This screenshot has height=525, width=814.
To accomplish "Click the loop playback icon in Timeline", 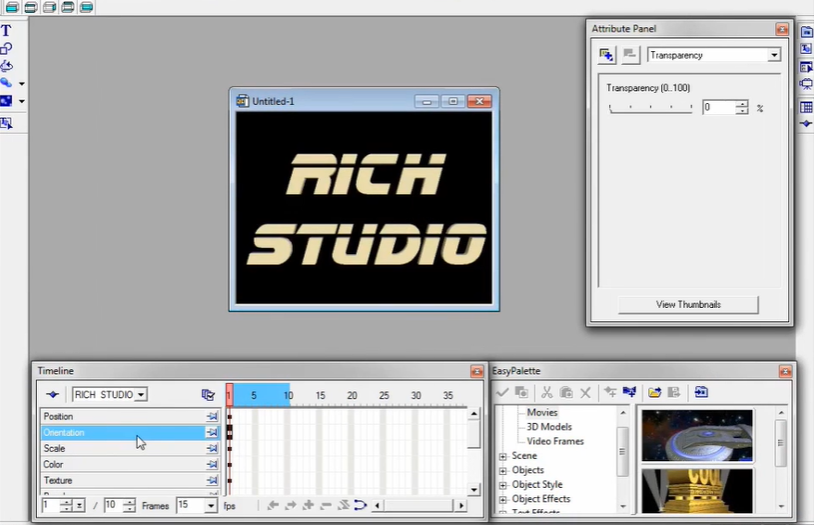I will point(360,506).
